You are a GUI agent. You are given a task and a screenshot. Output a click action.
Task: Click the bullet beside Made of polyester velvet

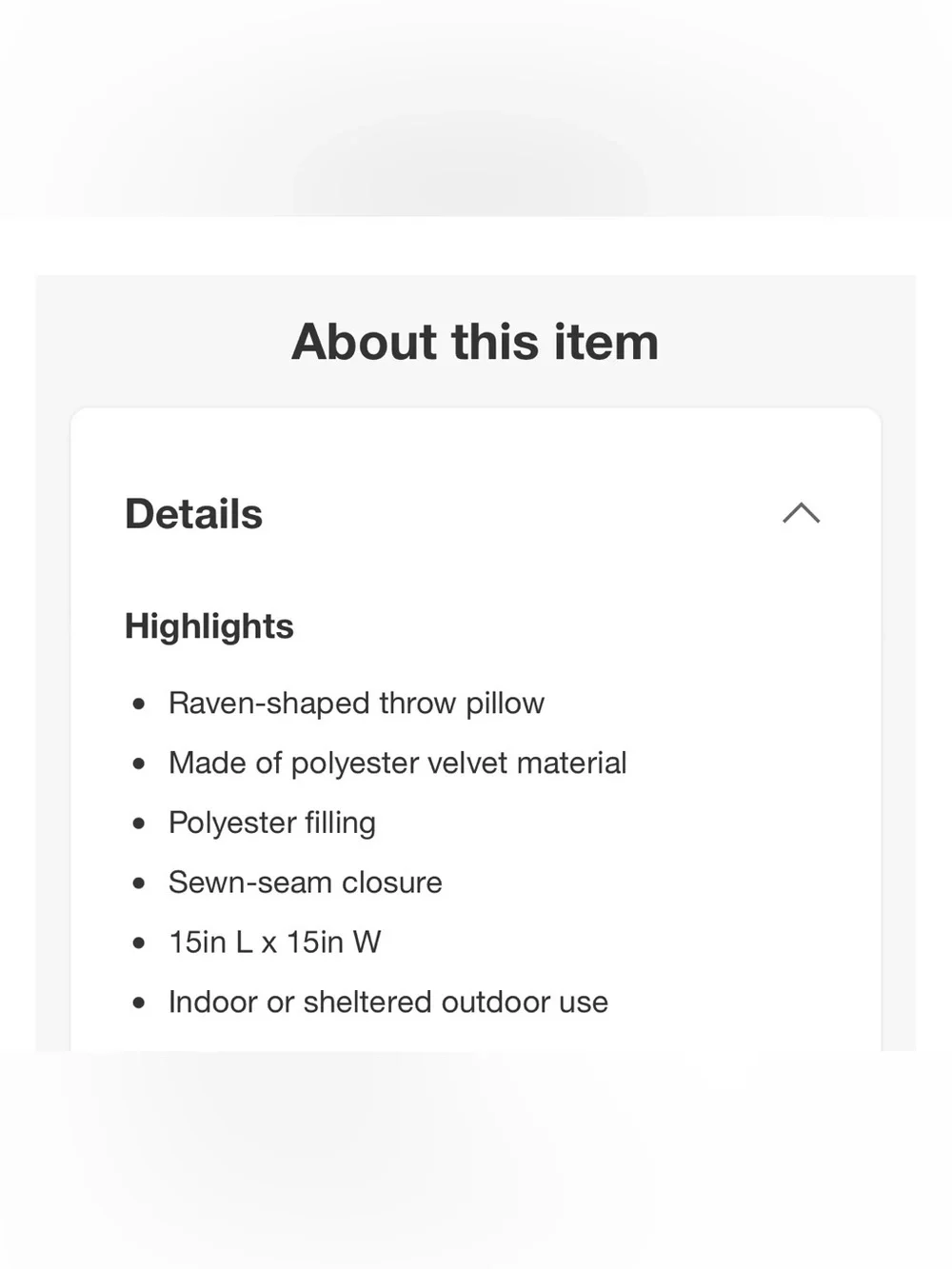point(139,763)
